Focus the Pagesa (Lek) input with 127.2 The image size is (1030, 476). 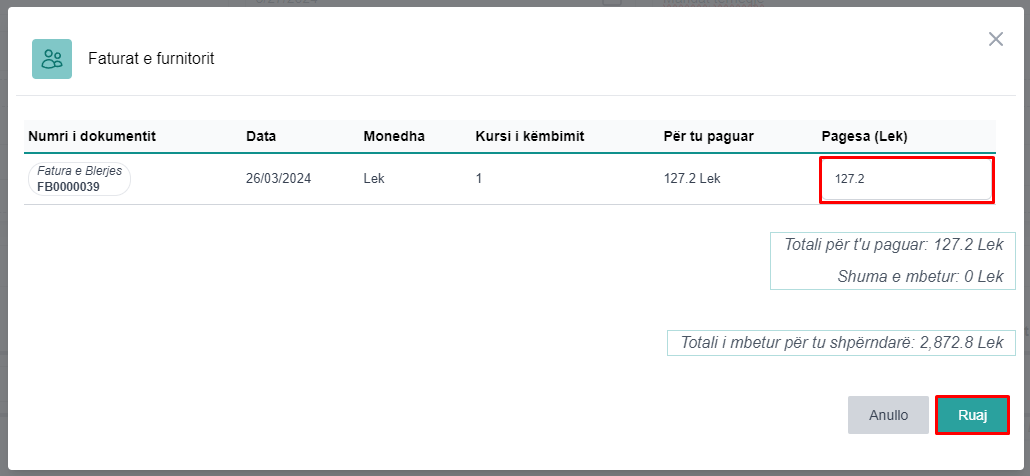coord(906,180)
